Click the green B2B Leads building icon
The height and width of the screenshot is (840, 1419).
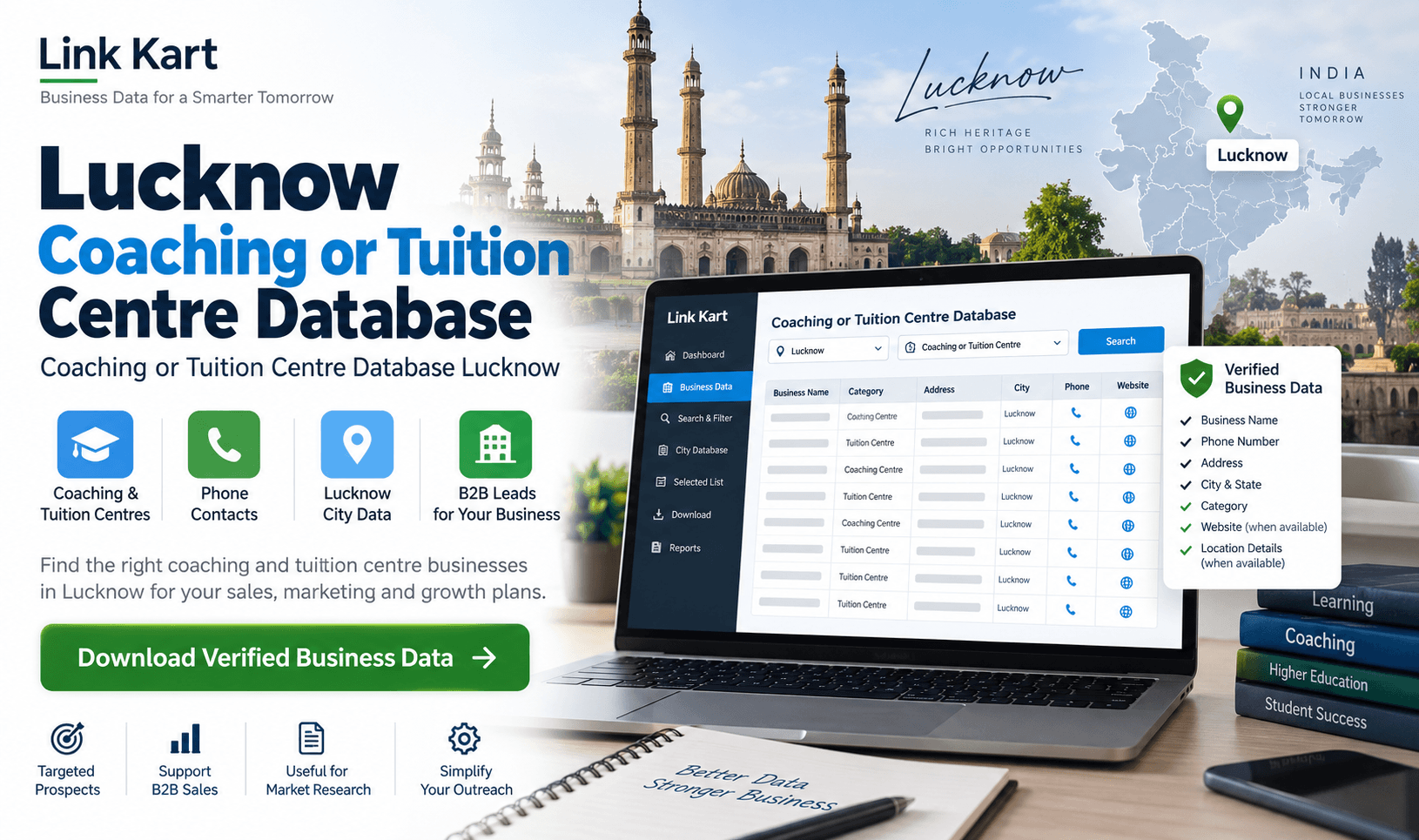(x=495, y=444)
